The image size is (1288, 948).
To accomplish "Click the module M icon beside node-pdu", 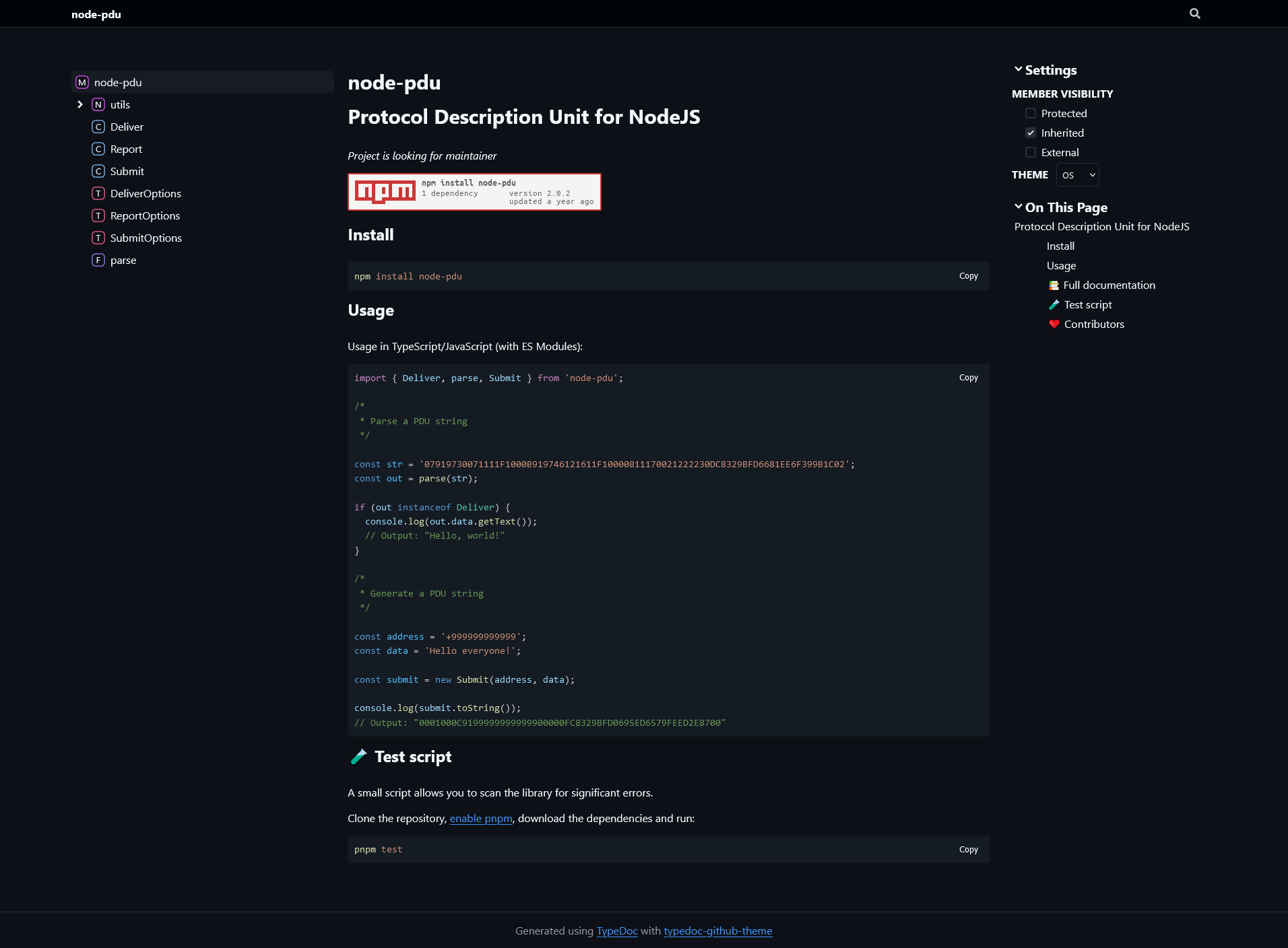I will [82, 82].
